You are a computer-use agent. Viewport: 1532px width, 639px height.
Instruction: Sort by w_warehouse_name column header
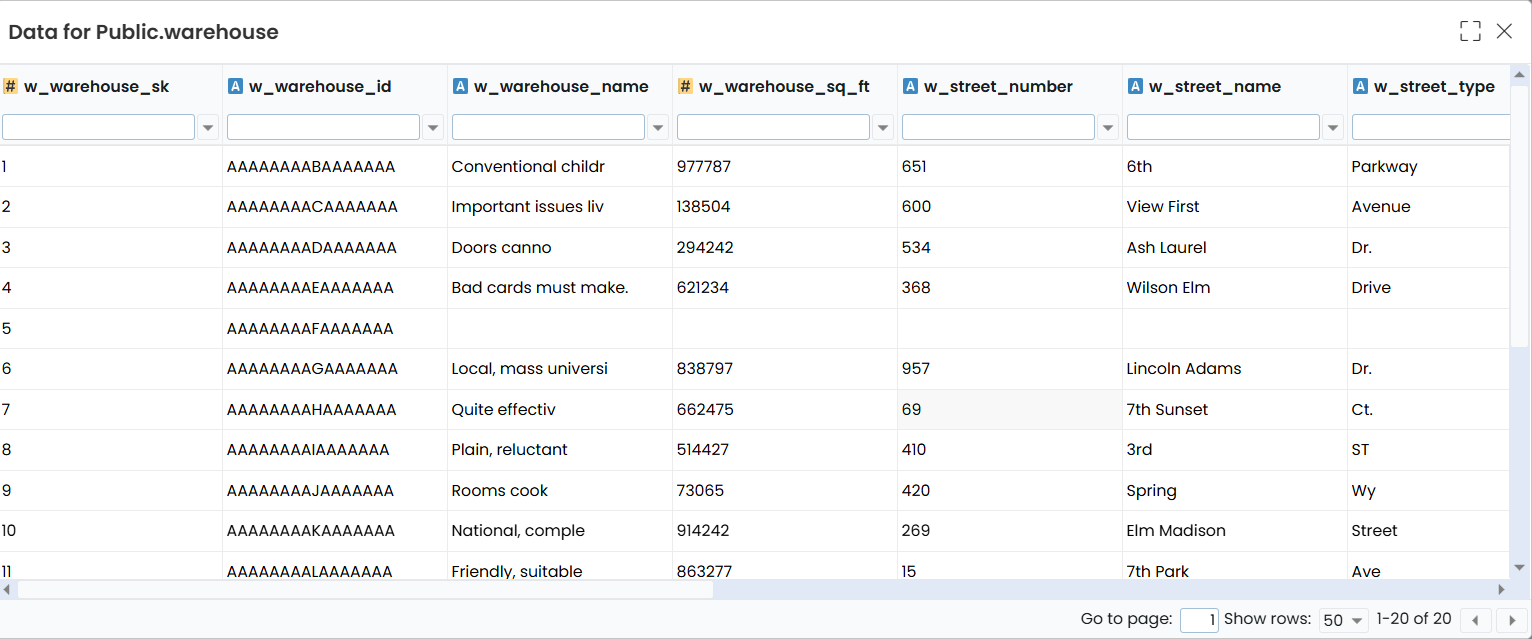coord(561,86)
